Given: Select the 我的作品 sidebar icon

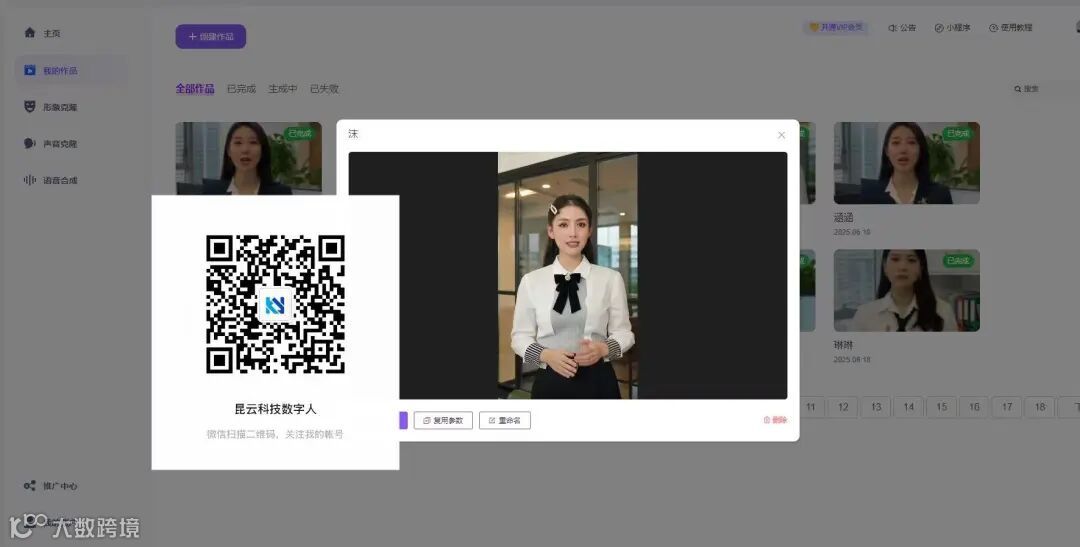Looking at the screenshot, I should click(30, 70).
